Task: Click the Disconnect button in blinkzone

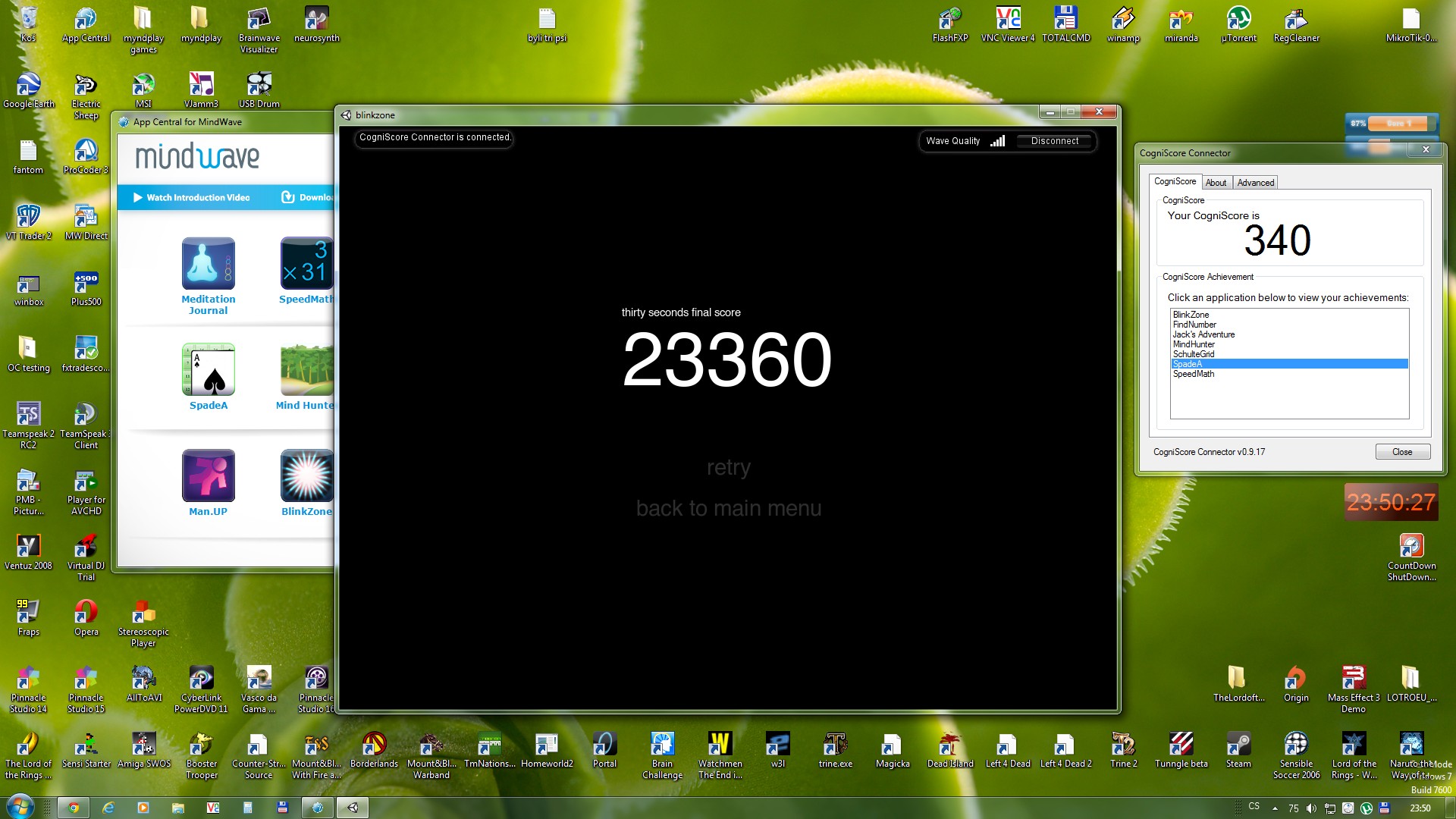Action: [1054, 141]
